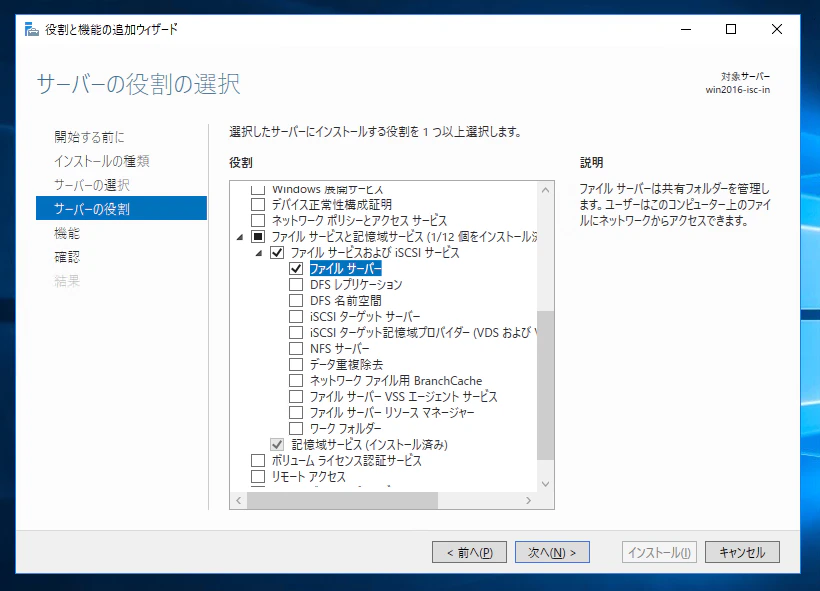Image resolution: width=820 pixels, height=591 pixels.
Task: Check the DFS レプリケーション checkbox
Action: click(296, 285)
